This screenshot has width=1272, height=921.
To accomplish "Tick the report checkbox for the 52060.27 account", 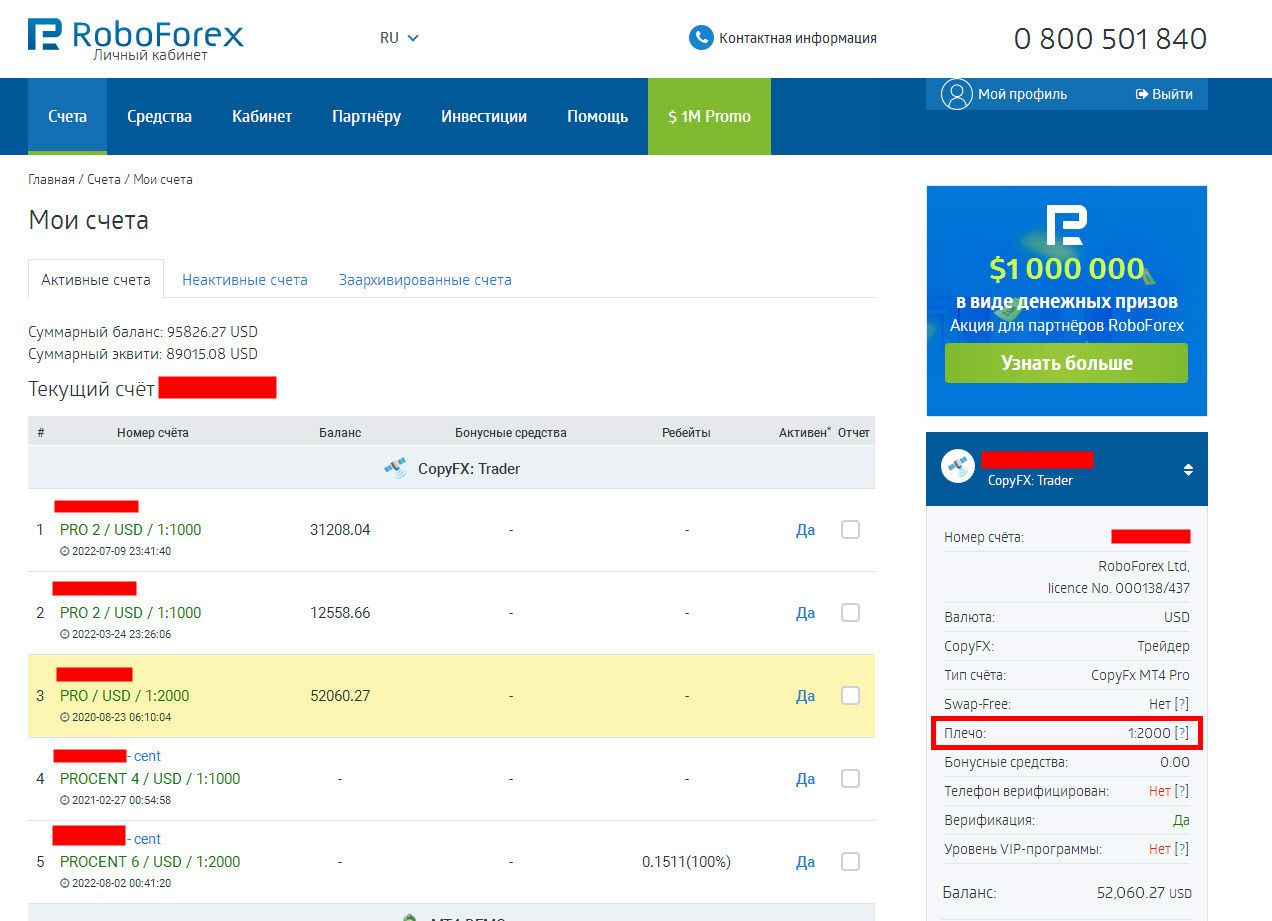I will (x=850, y=696).
